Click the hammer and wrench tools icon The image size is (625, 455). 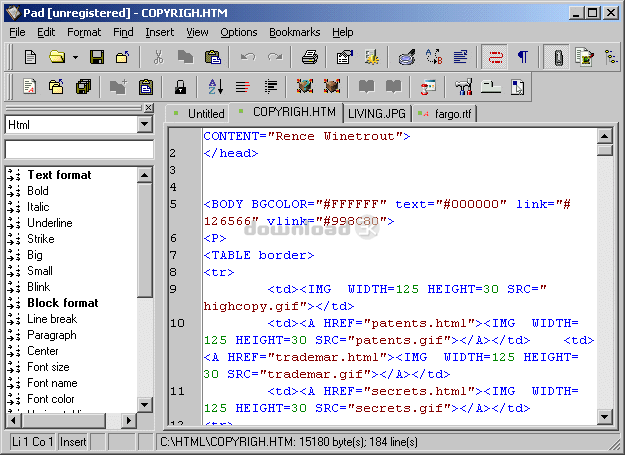464,86
